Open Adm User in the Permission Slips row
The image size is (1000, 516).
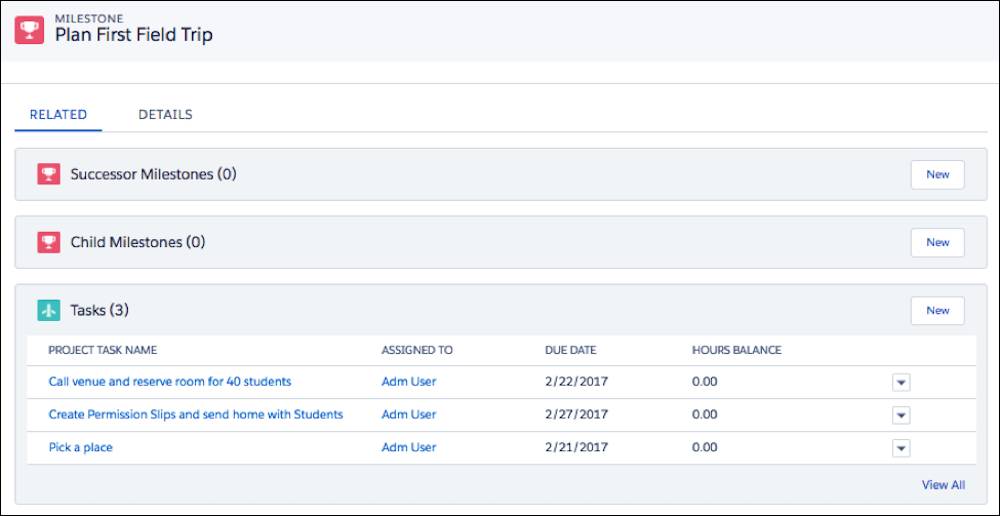[409, 415]
